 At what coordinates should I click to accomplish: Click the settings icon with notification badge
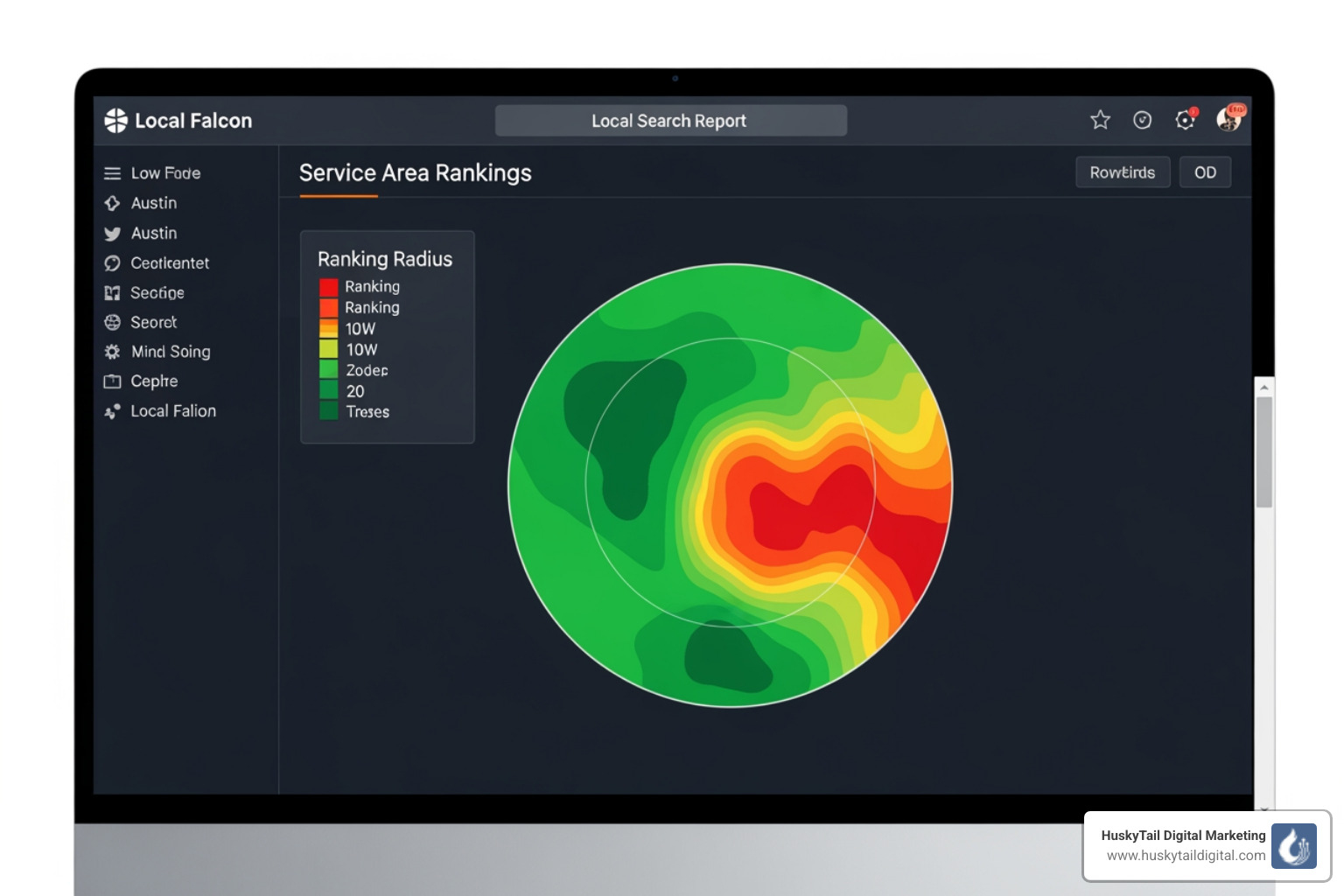click(1186, 120)
